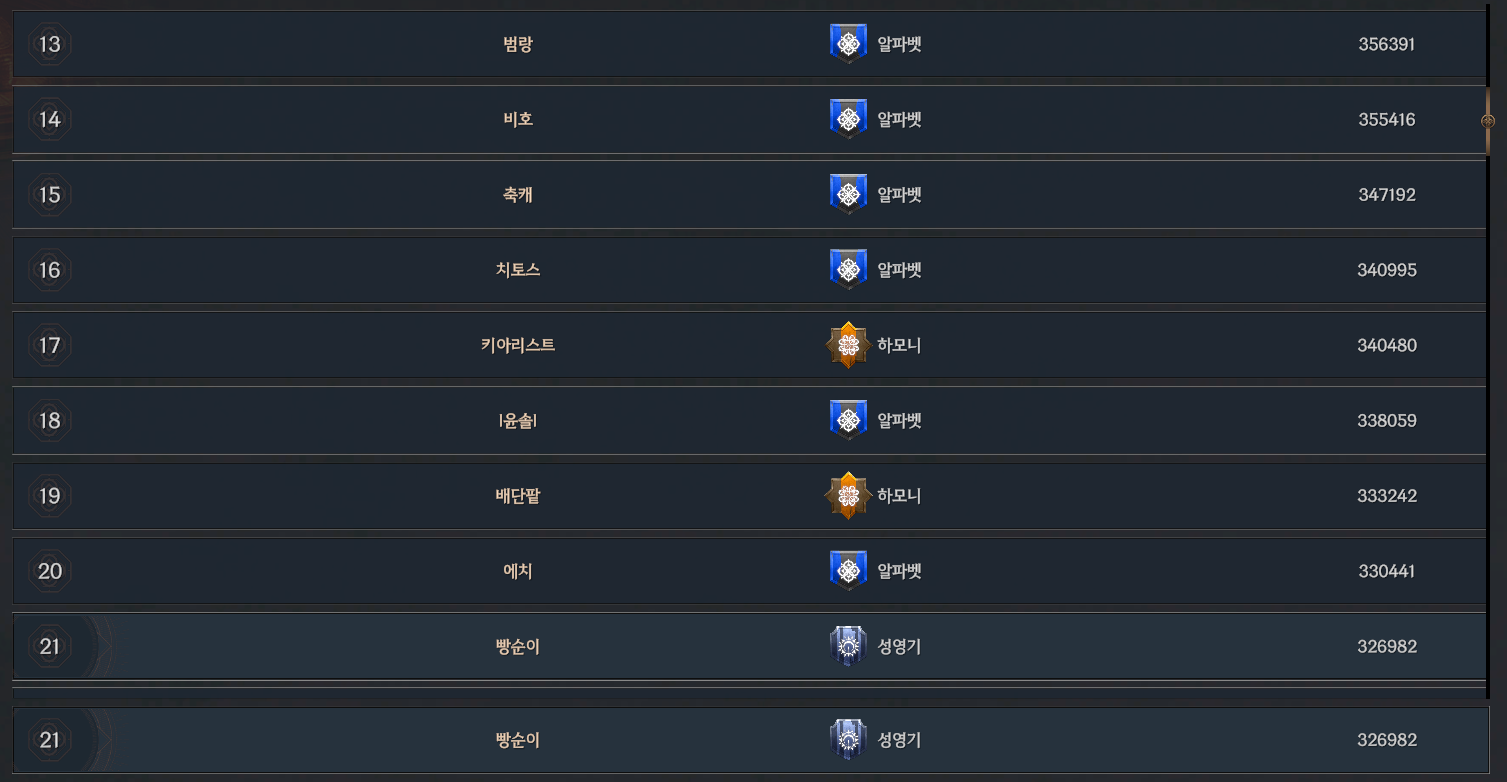Click the scrollbar handle on the right edge
Screen dimensions: 1507x782
click(x=1487, y=121)
